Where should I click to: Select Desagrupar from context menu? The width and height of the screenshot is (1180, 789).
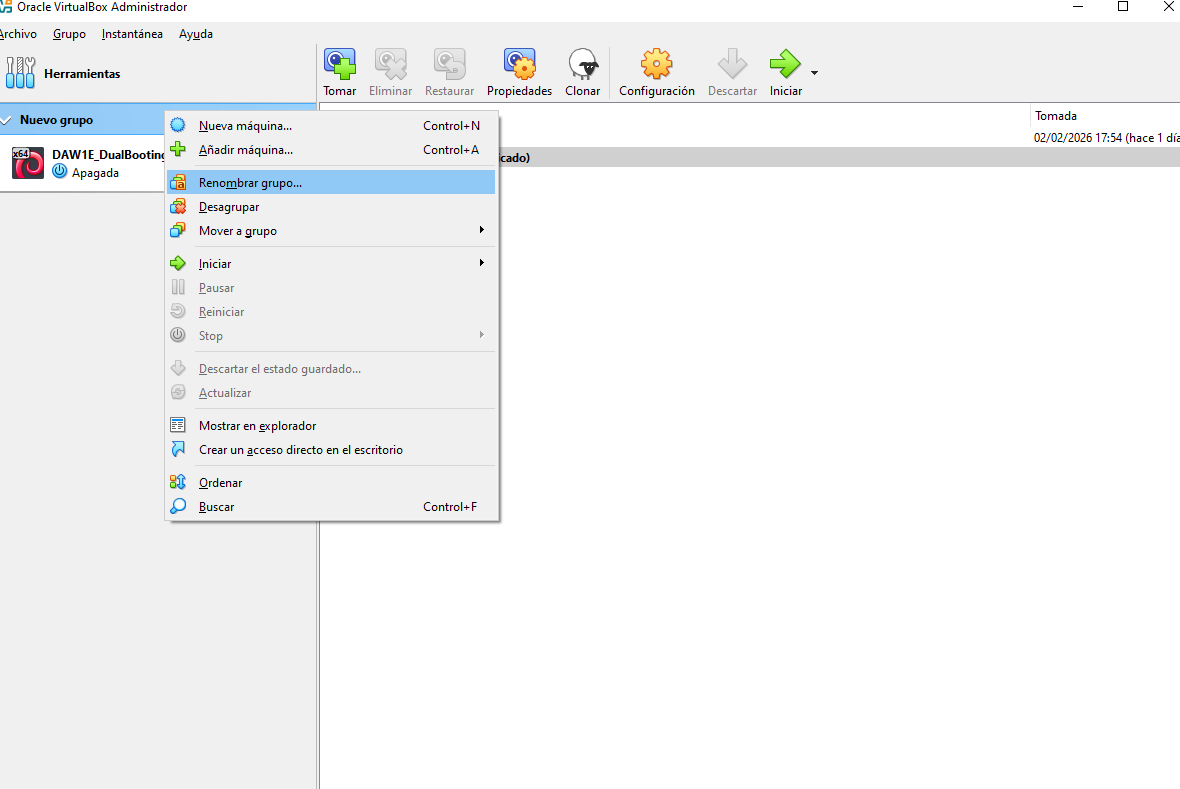click(x=331, y=206)
